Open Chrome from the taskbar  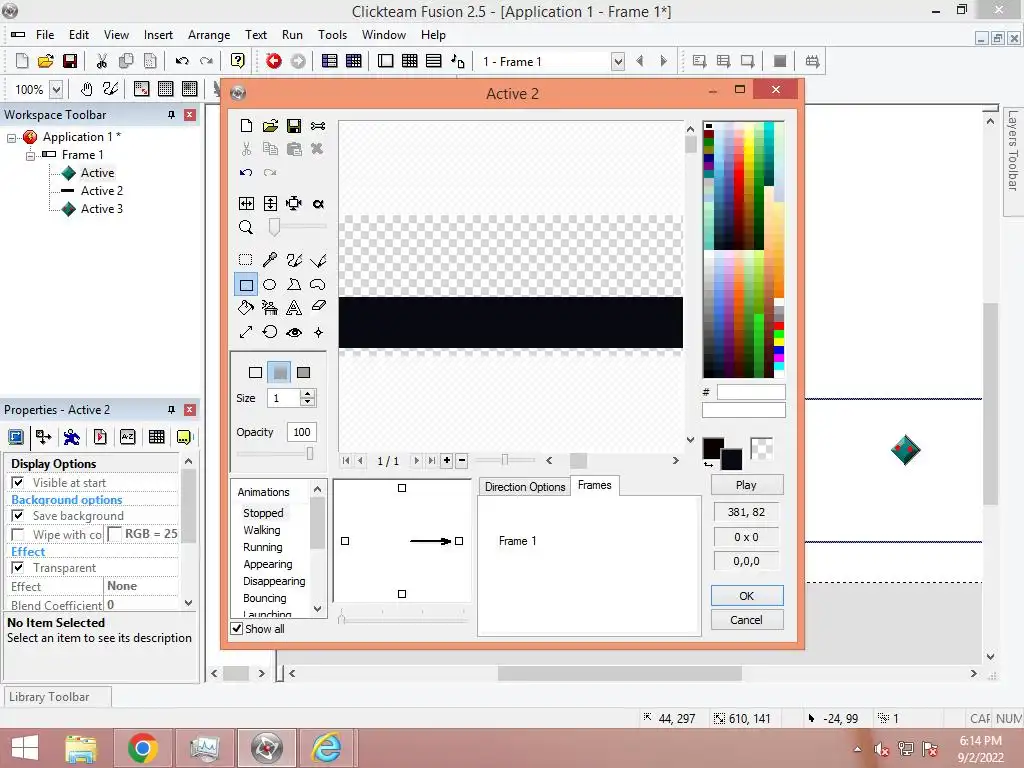coord(143,748)
